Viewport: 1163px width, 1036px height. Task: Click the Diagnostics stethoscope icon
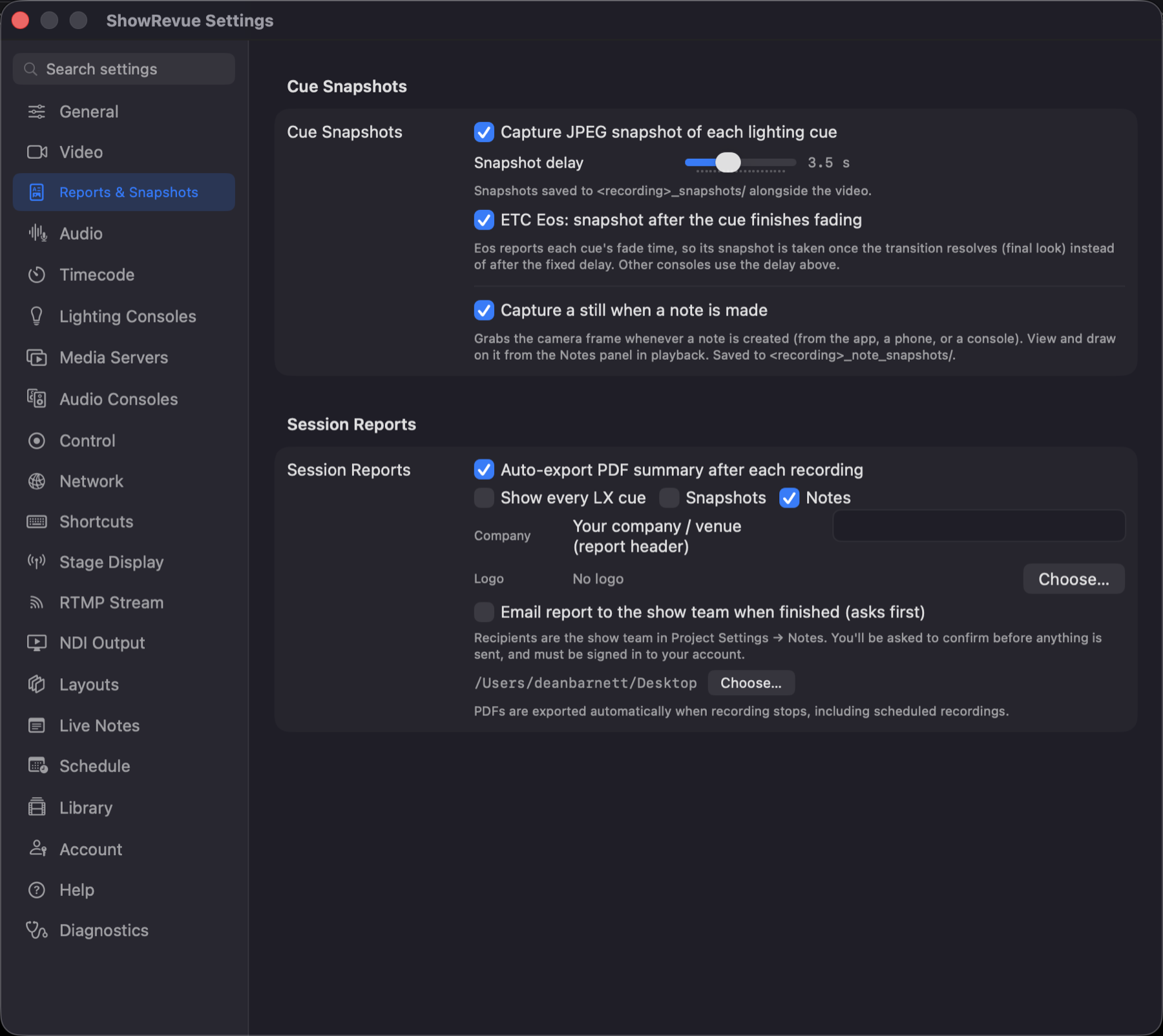(37, 930)
